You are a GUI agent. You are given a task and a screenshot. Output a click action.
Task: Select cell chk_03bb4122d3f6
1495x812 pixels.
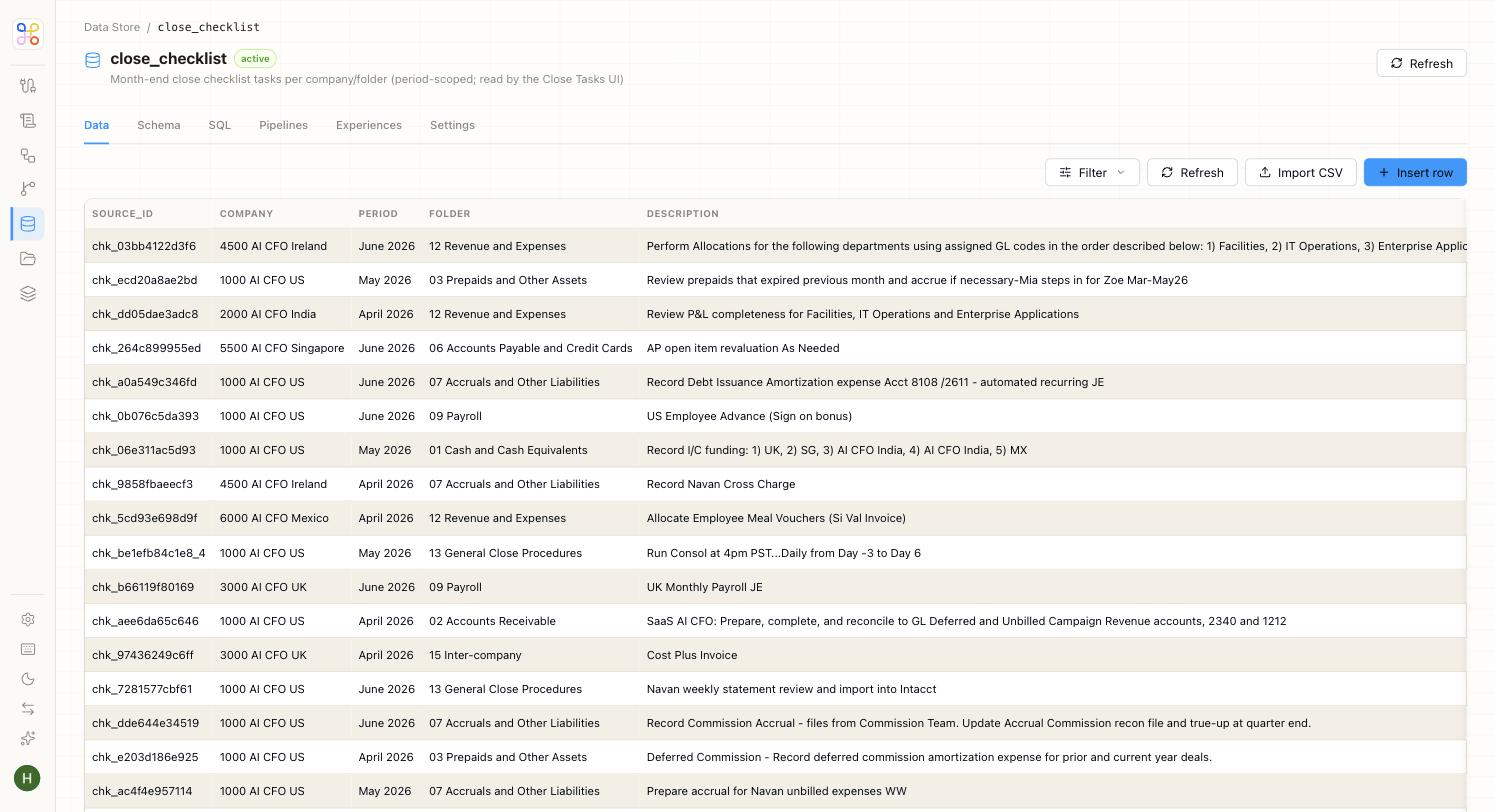click(x=144, y=246)
